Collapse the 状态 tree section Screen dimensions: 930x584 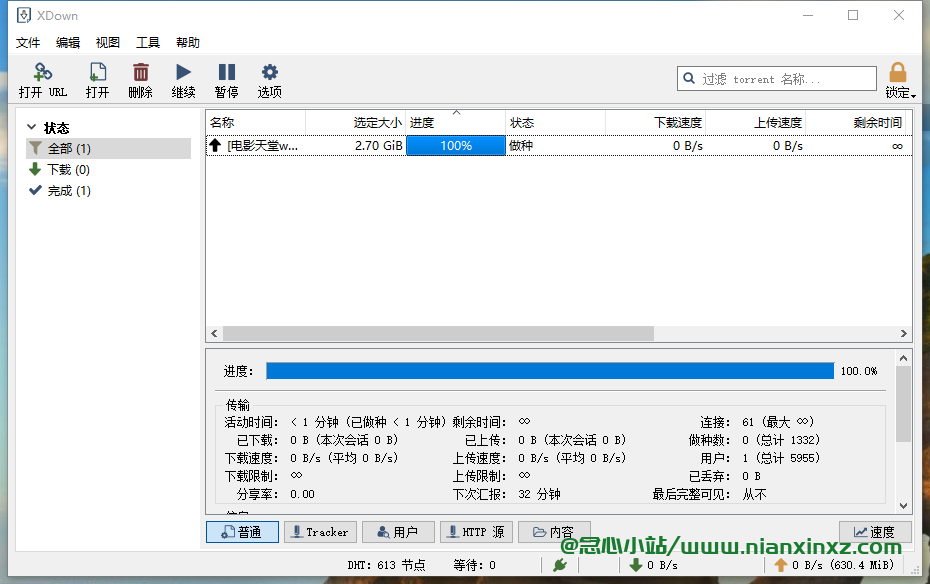[x=31, y=127]
